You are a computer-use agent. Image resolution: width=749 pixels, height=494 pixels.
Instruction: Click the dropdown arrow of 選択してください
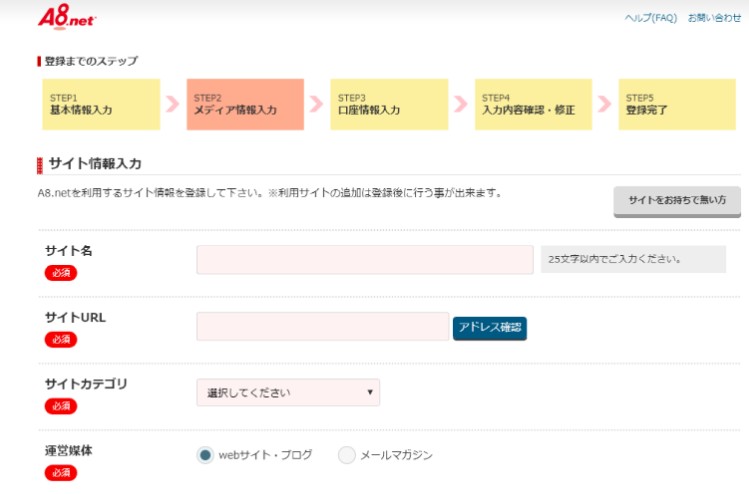point(370,392)
